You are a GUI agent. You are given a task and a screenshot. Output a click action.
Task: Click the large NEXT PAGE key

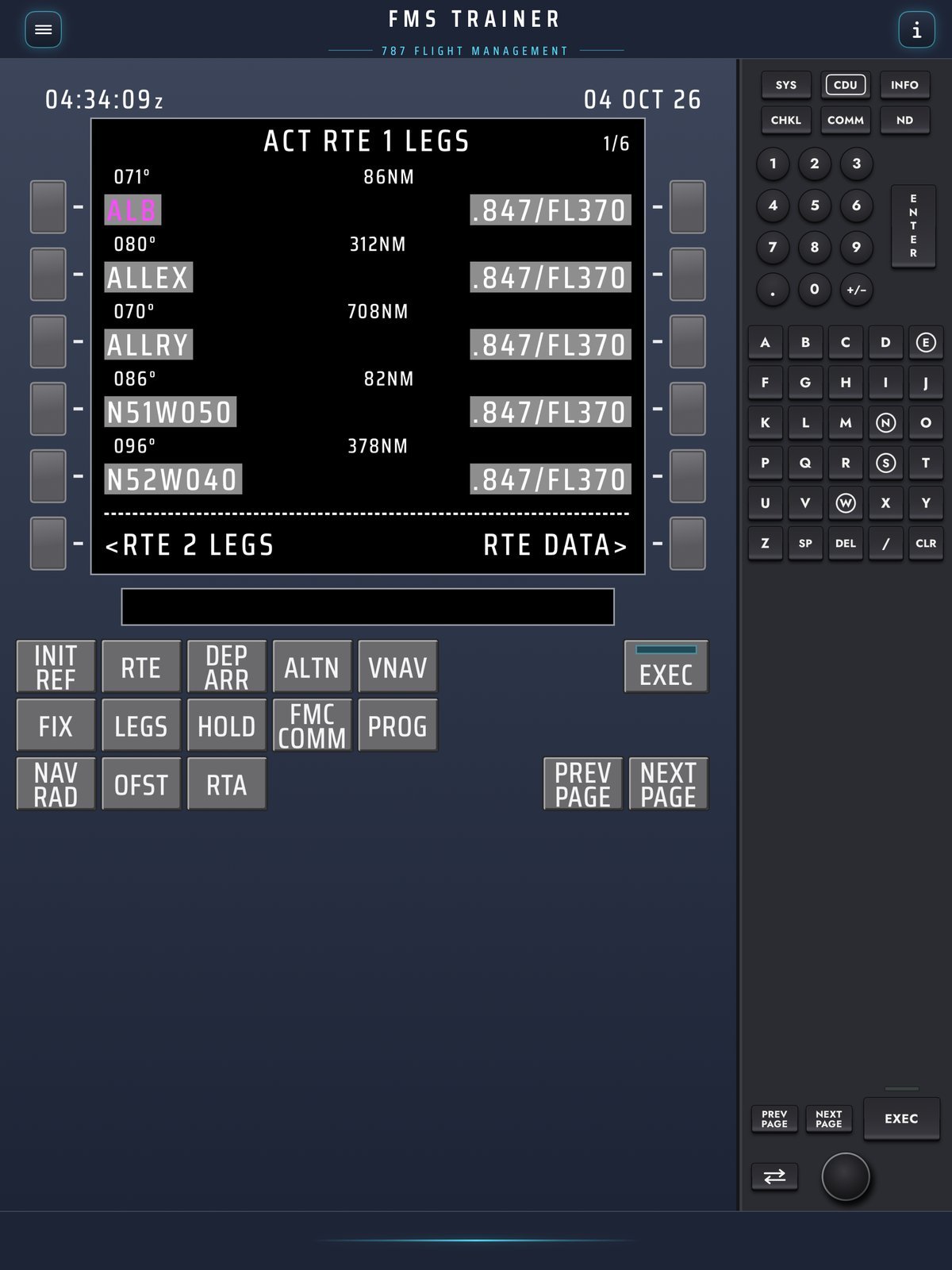668,784
